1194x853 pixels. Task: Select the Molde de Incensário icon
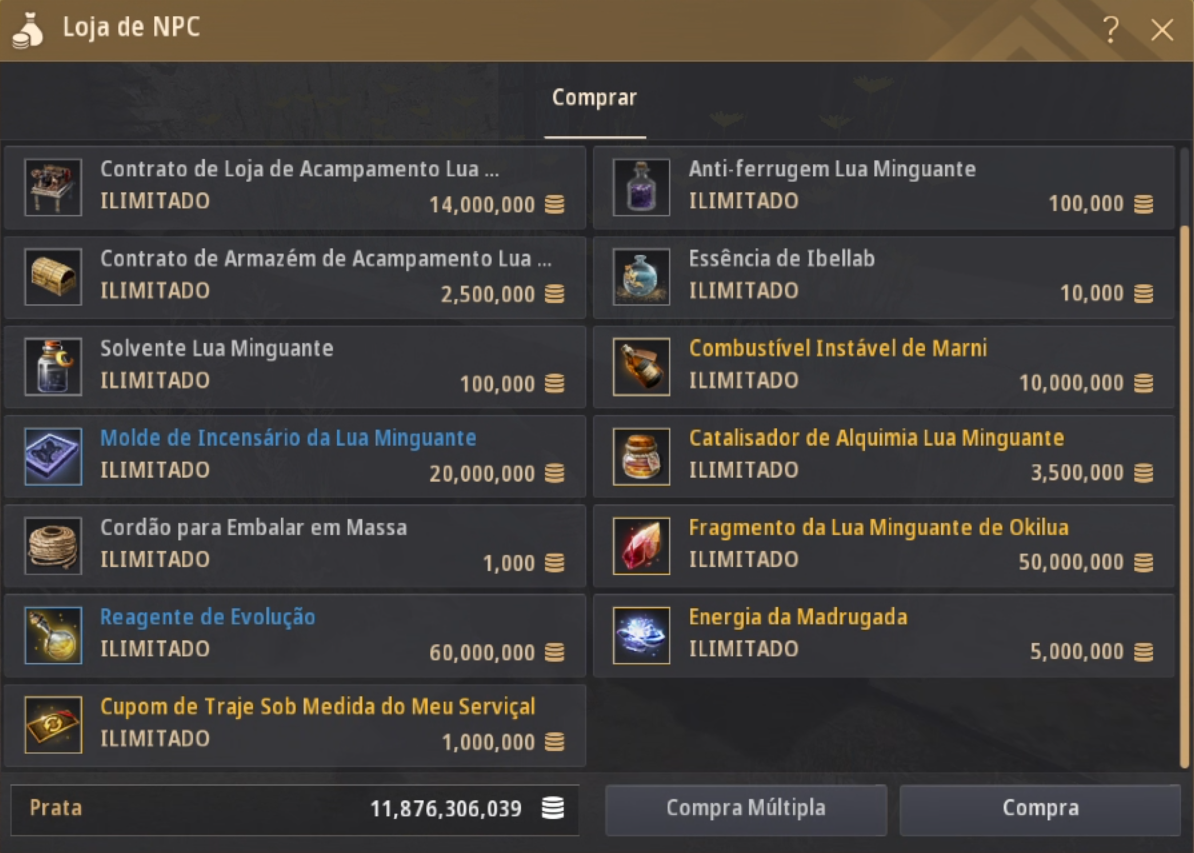(x=53, y=456)
